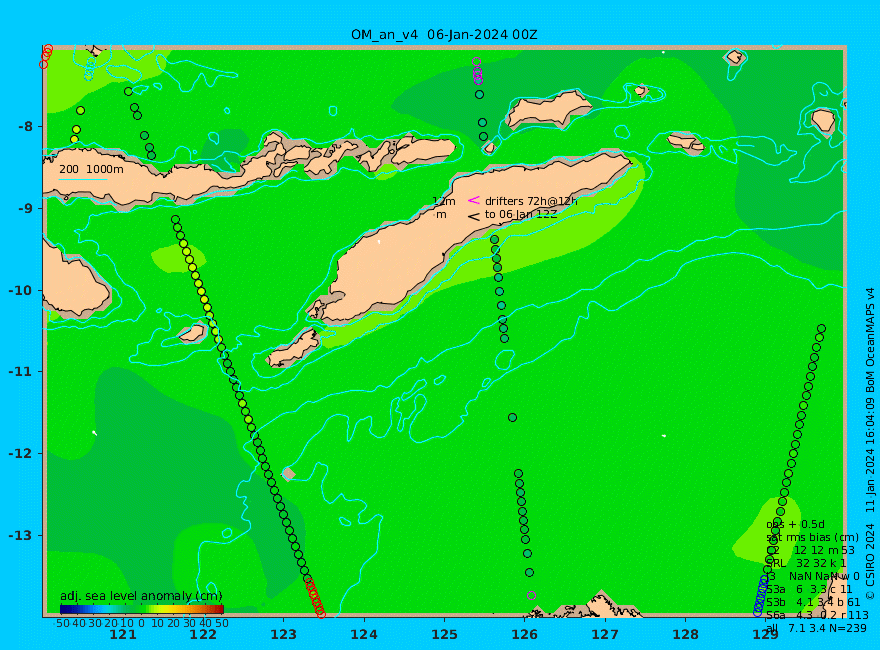Click longitude tick label 125

(x=444, y=635)
